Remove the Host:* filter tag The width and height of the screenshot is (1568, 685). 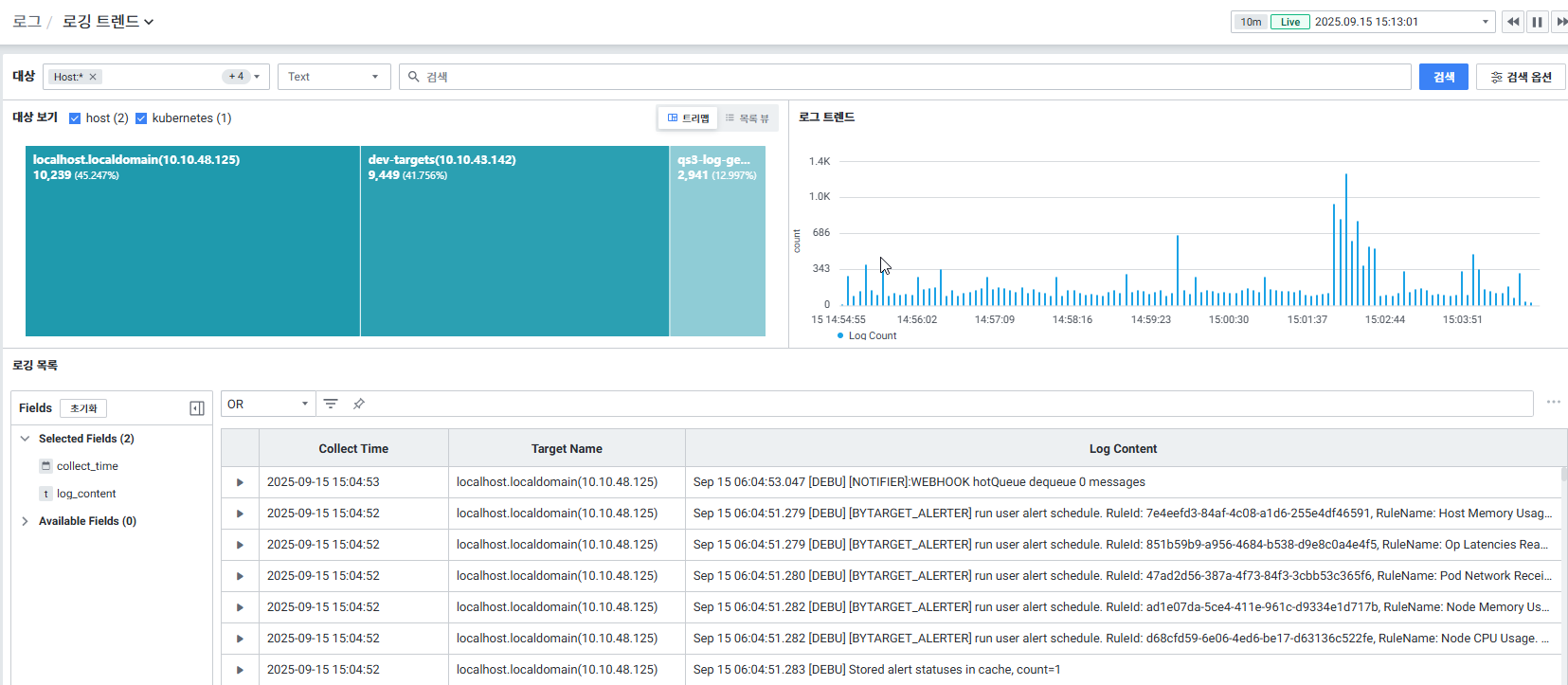pos(93,77)
